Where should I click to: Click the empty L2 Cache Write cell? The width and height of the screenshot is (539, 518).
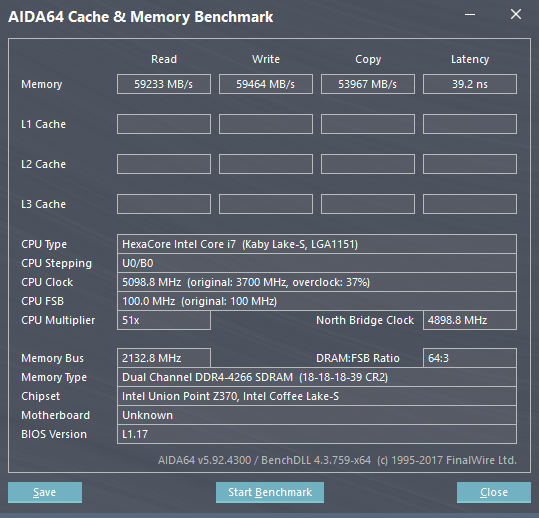266,164
